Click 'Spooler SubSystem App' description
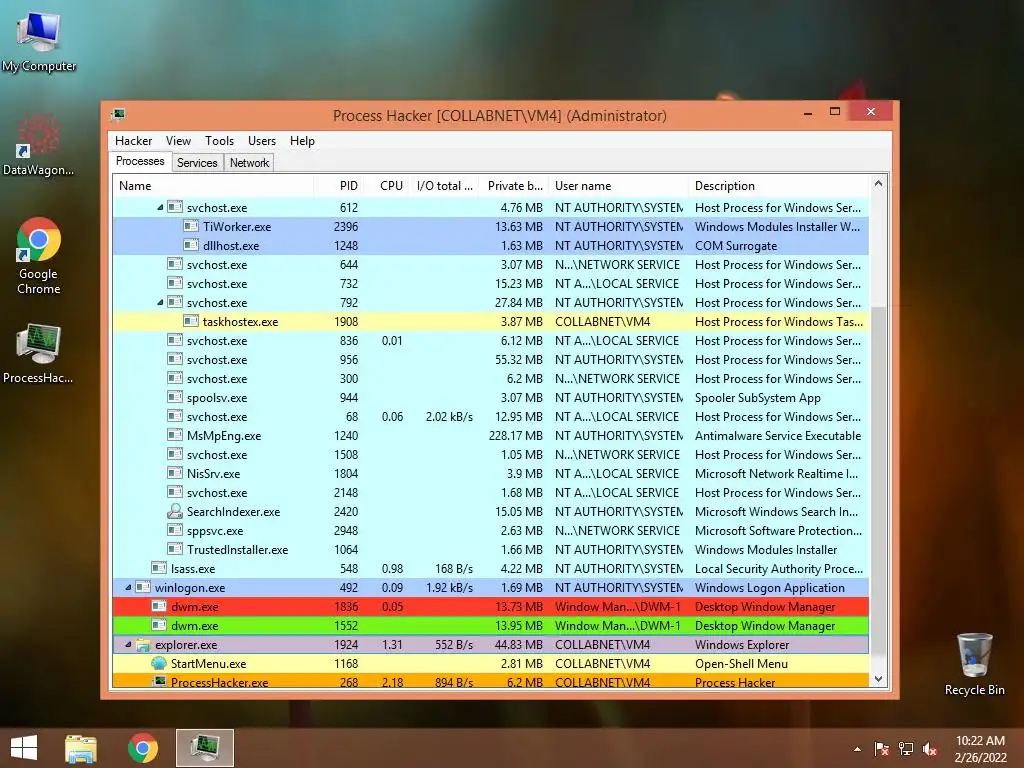 tap(758, 398)
